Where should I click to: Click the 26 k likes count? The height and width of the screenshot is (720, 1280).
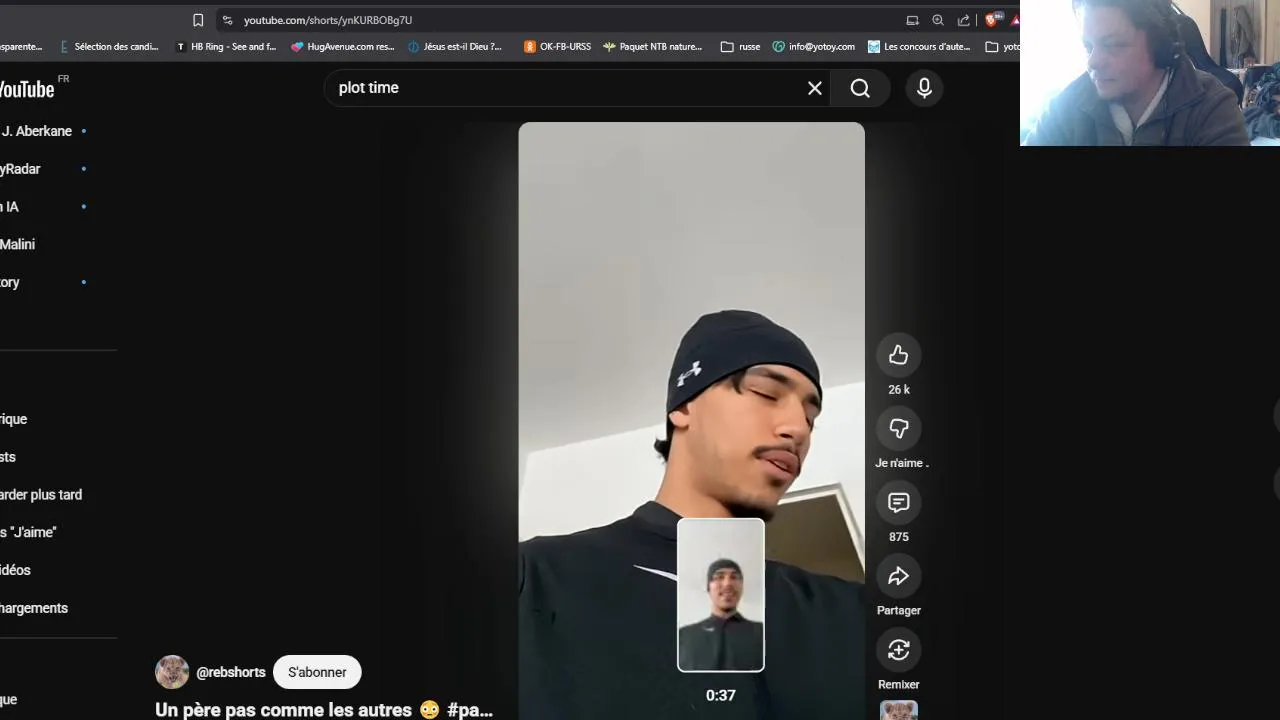click(899, 390)
